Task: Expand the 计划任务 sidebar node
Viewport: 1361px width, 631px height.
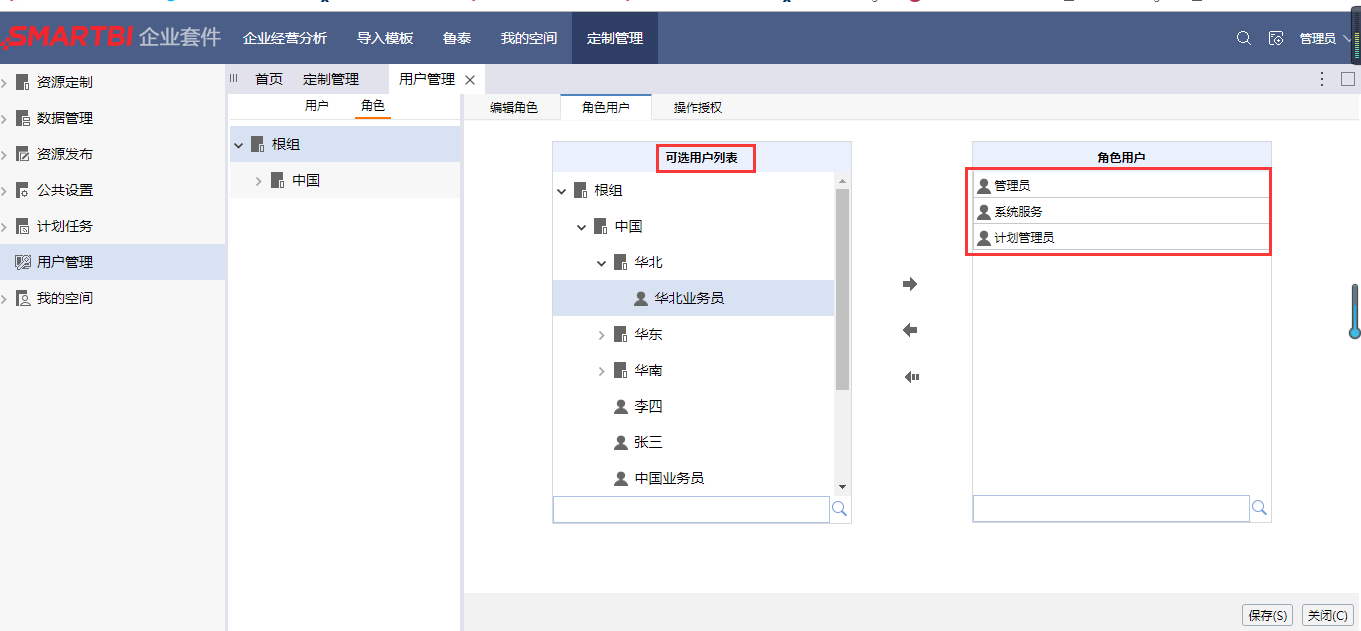Action: click(5, 226)
